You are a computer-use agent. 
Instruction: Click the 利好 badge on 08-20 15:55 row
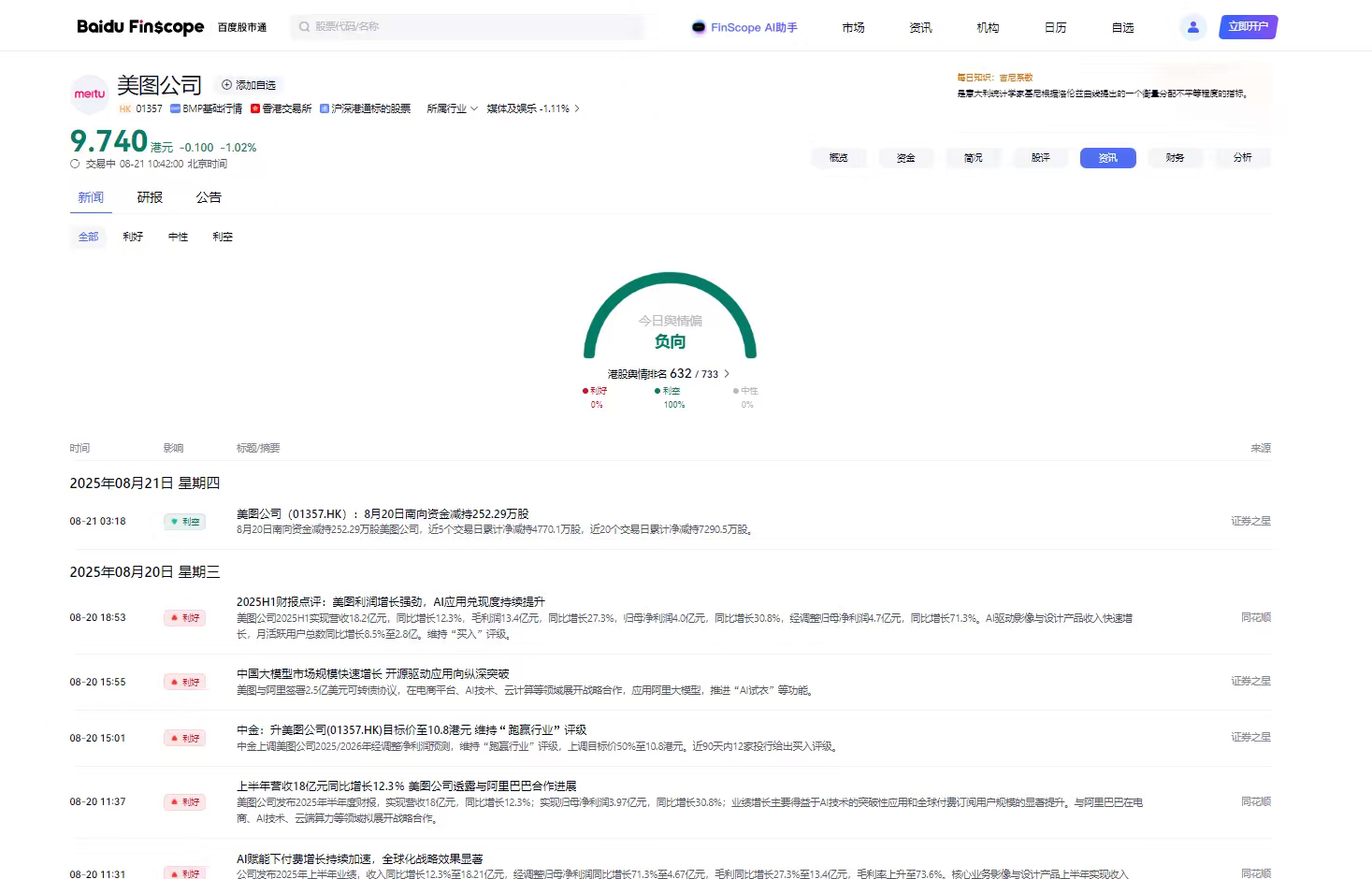coord(184,683)
